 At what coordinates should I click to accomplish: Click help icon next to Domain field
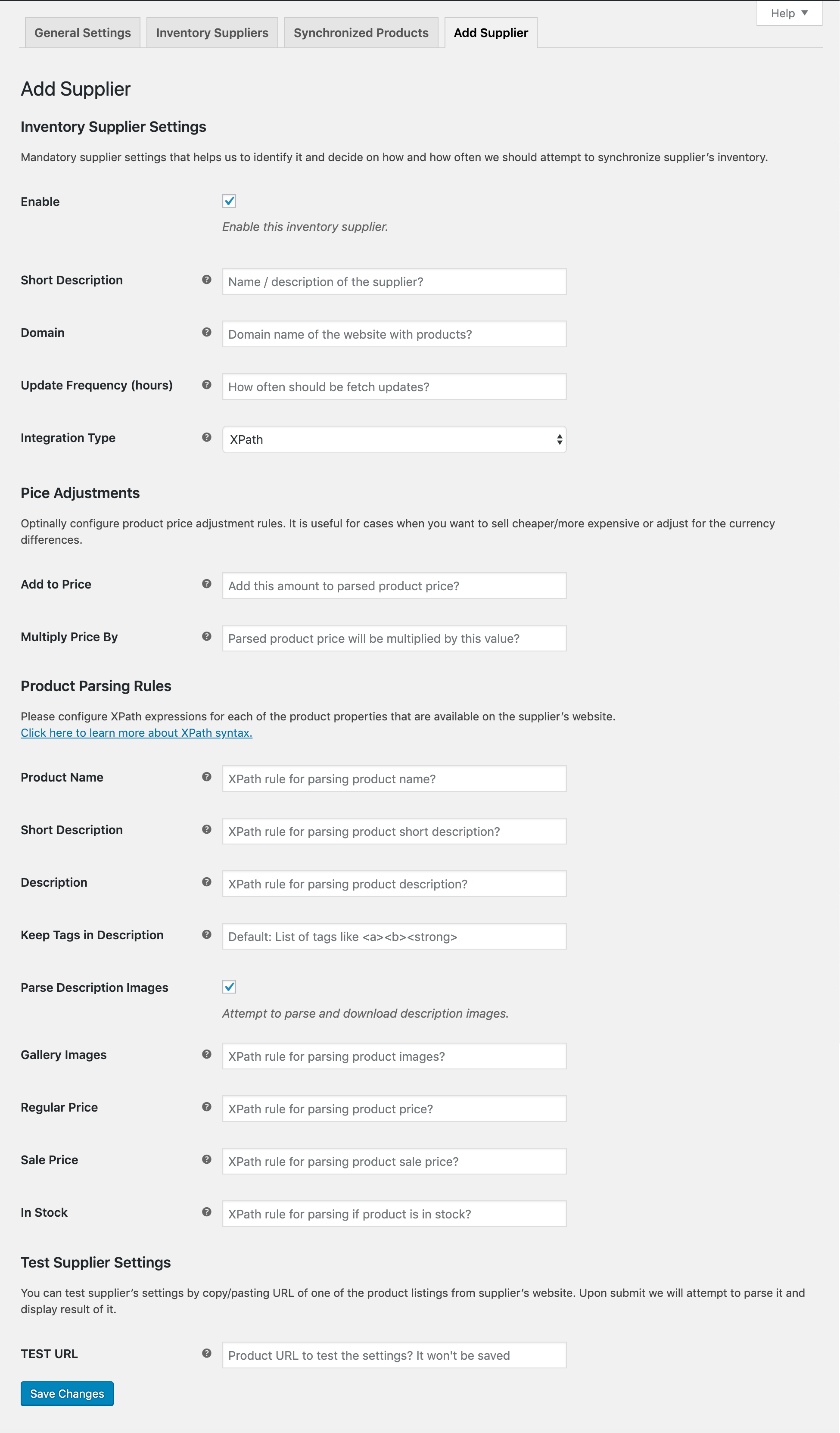coord(206,332)
